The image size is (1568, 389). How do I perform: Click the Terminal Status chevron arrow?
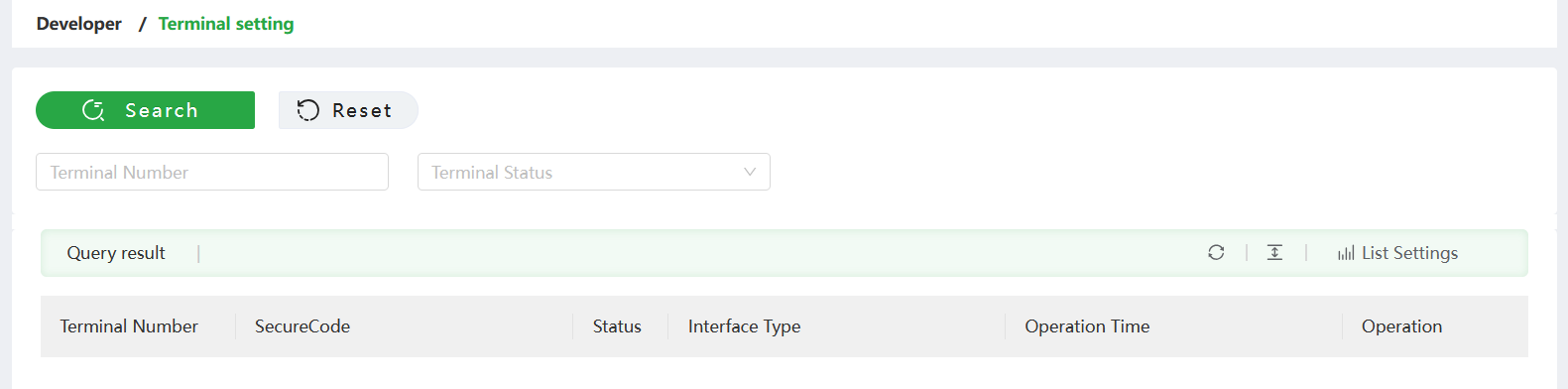pos(750,172)
